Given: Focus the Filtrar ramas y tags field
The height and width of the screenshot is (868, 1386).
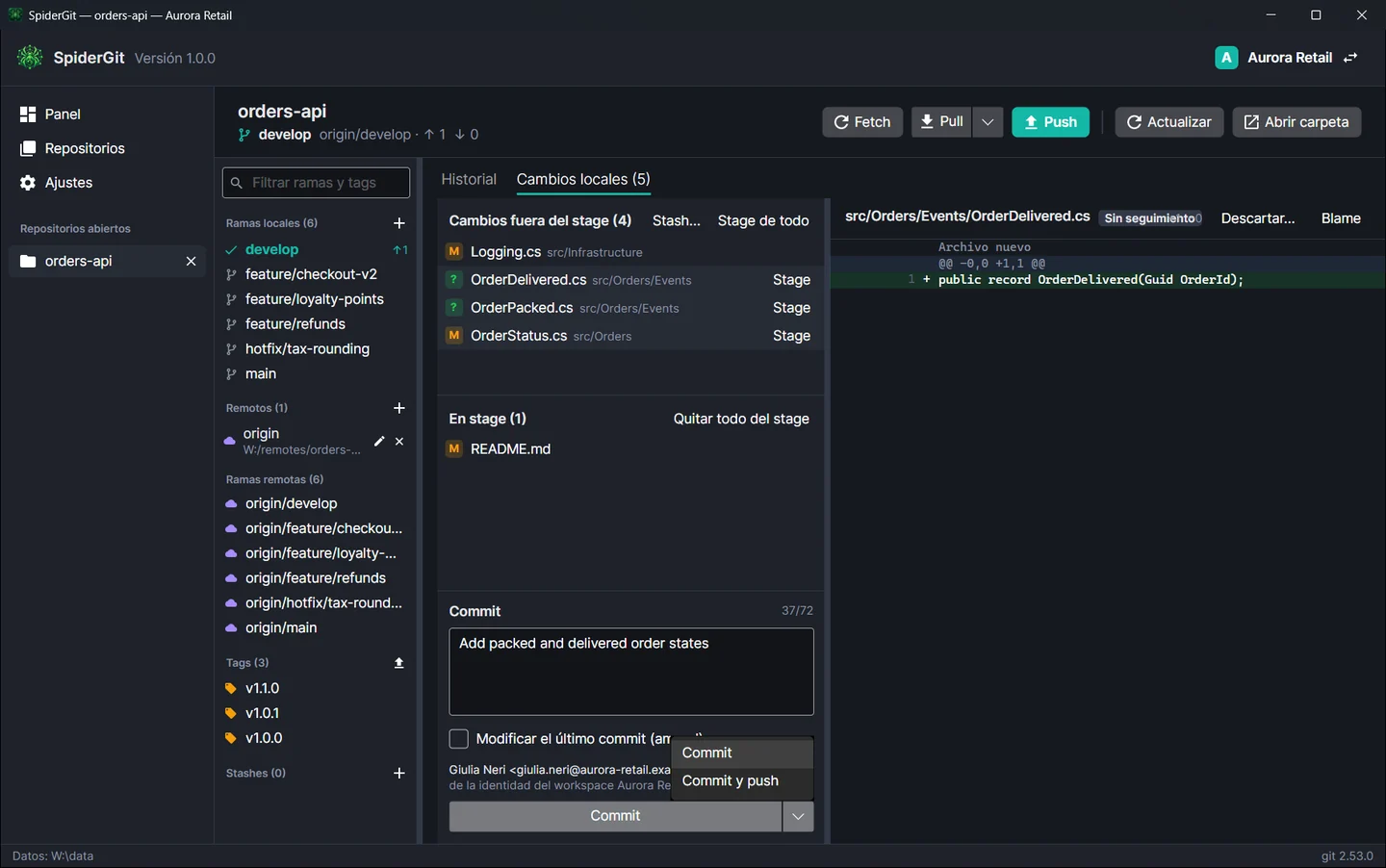Looking at the screenshot, I should (316, 183).
